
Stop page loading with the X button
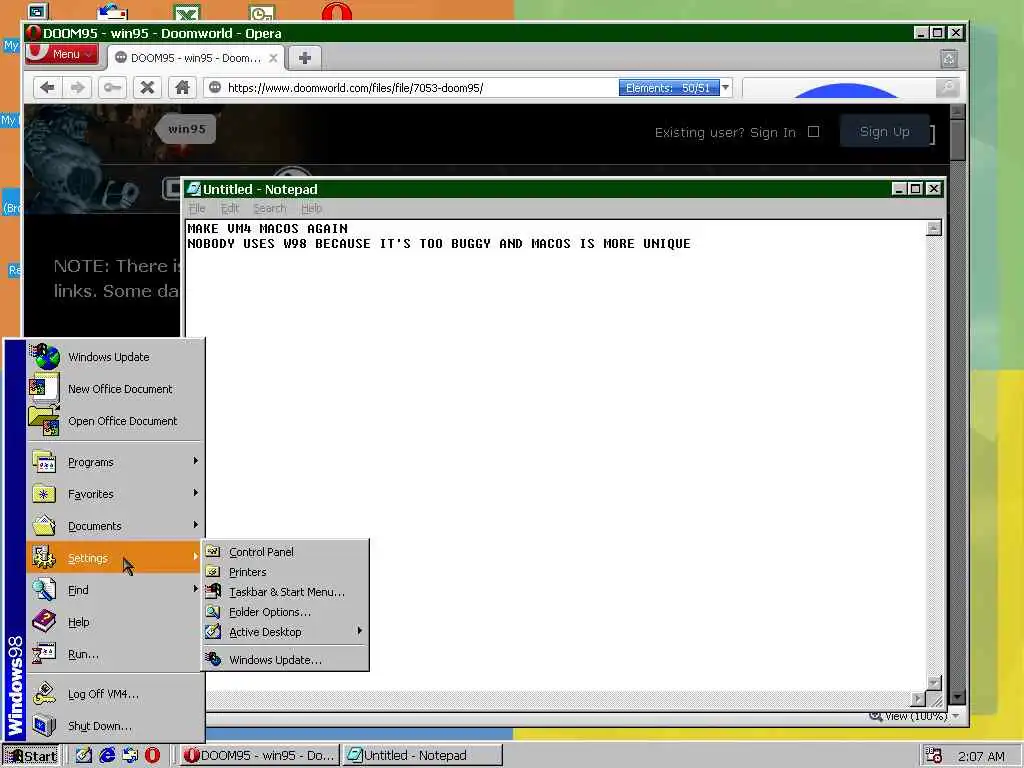[x=147, y=88]
